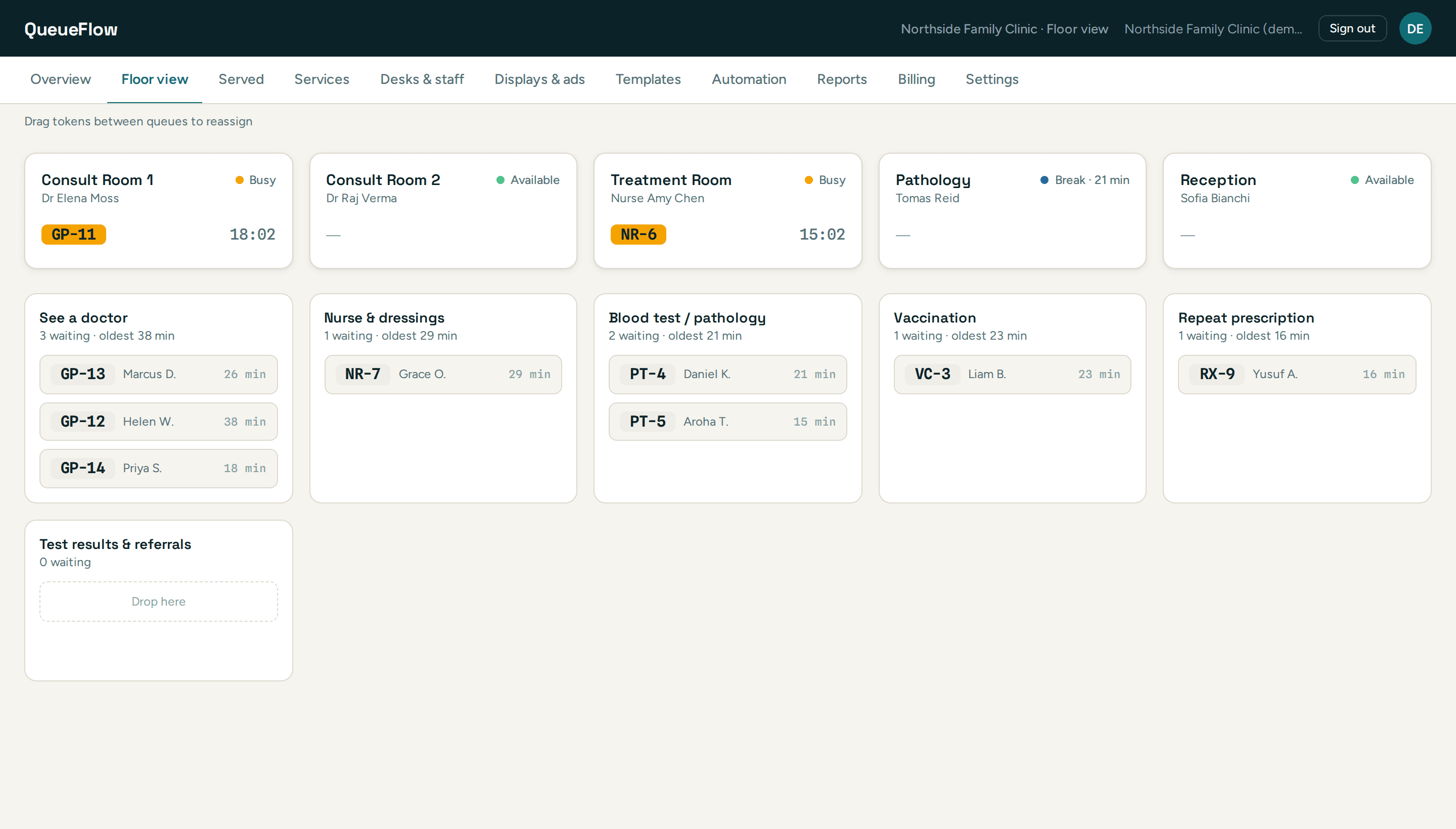1456x829 pixels.
Task: Open the DE user avatar
Action: [x=1415, y=28]
